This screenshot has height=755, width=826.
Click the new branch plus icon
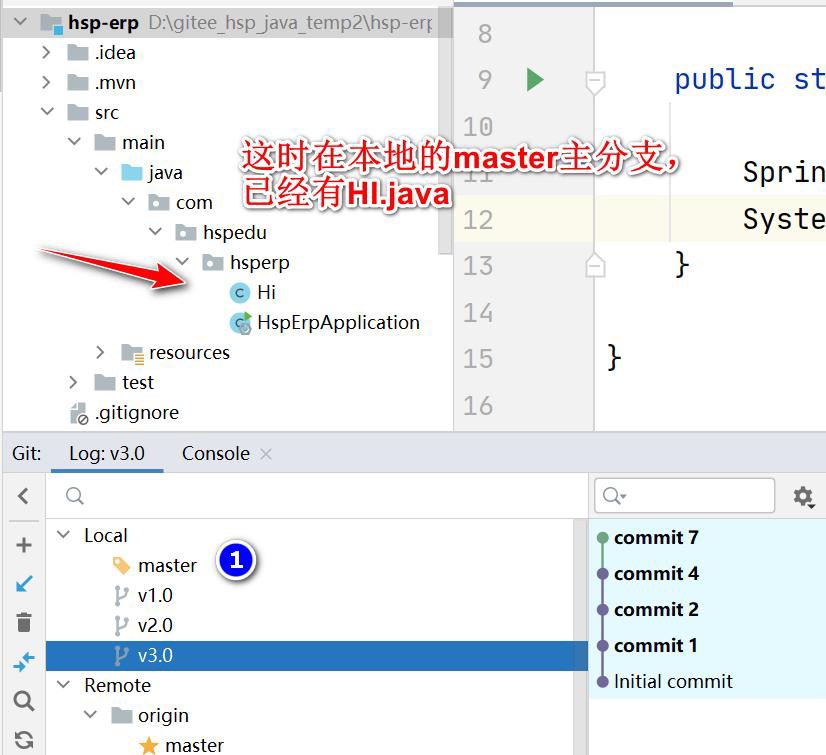tap(24, 545)
